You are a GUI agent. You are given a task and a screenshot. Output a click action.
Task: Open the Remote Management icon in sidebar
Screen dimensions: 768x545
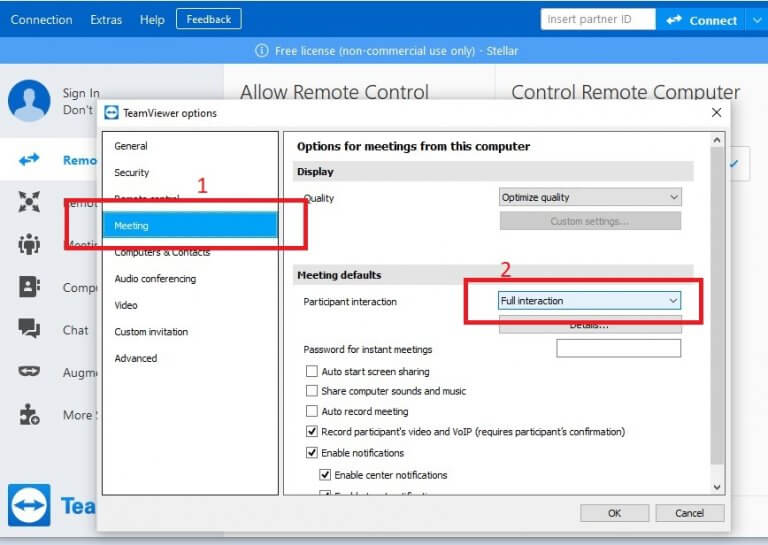click(29, 202)
